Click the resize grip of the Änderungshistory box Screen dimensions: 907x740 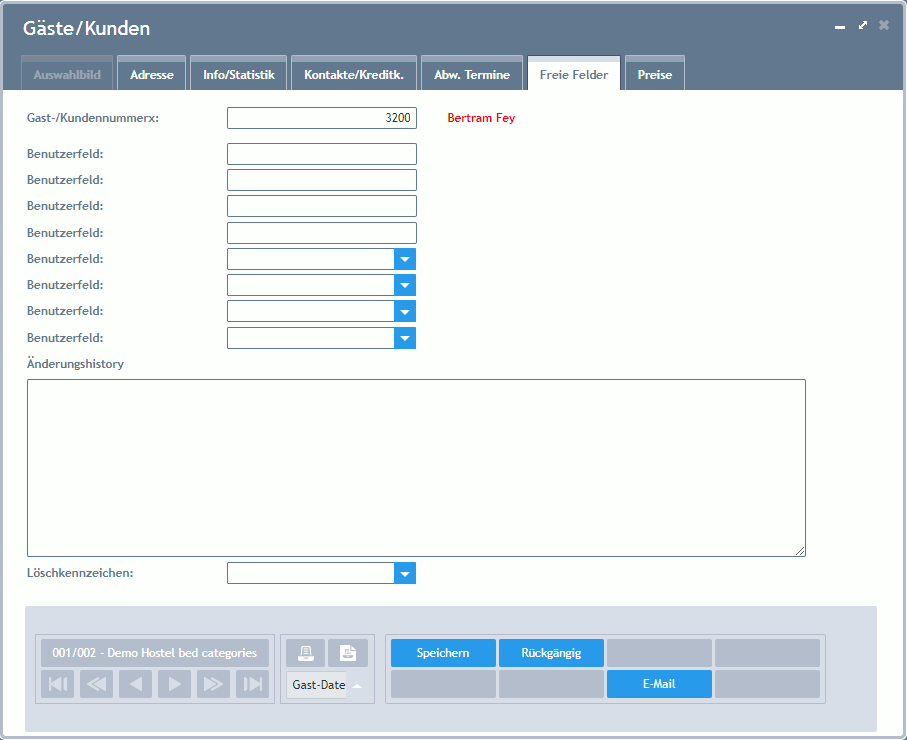coord(800,551)
